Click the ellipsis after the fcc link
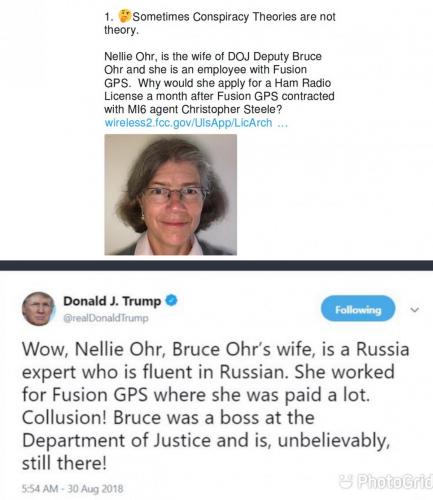This screenshot has height=500, width=433. coord(282,123)
